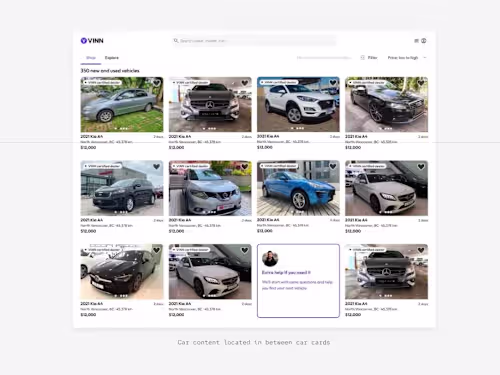
Task: Open the Extra help if you need it card
Action: tap(298, 281)
